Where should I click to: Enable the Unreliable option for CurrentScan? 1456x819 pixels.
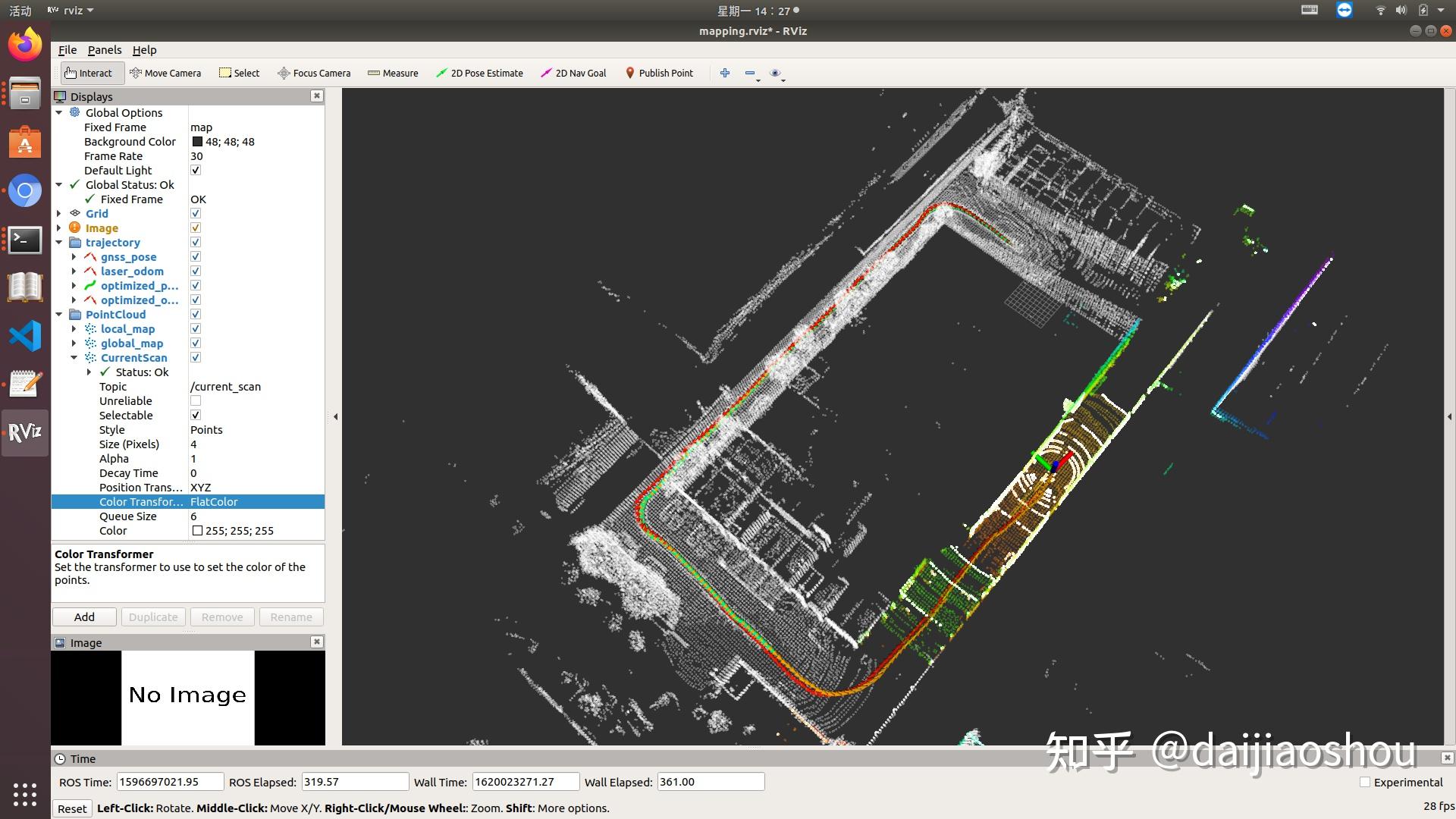(196, 400)
